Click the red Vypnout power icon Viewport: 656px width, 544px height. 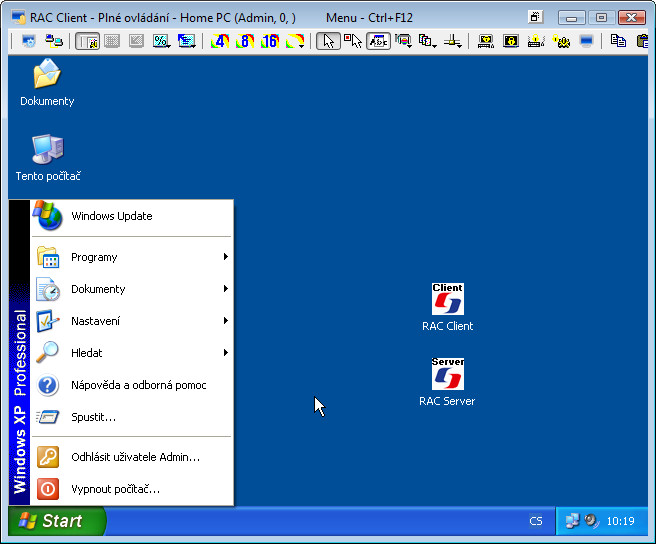48,489
